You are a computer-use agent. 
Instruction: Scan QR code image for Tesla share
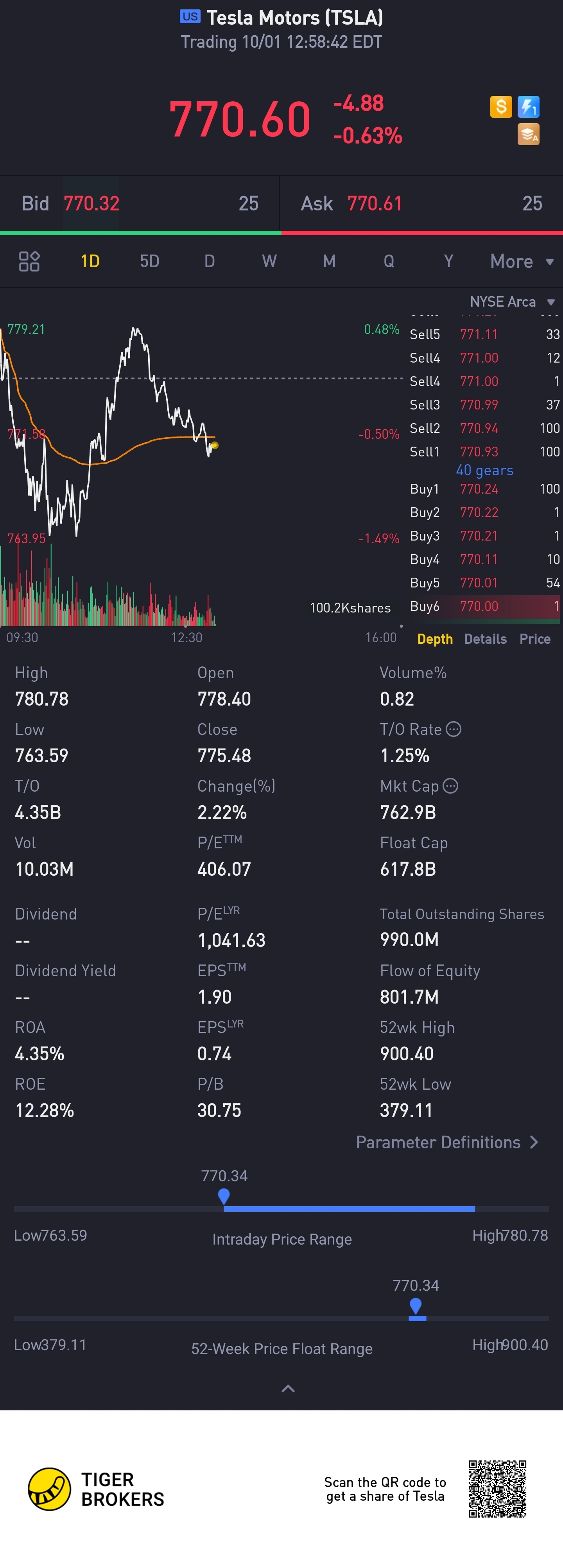point(497,1488)
